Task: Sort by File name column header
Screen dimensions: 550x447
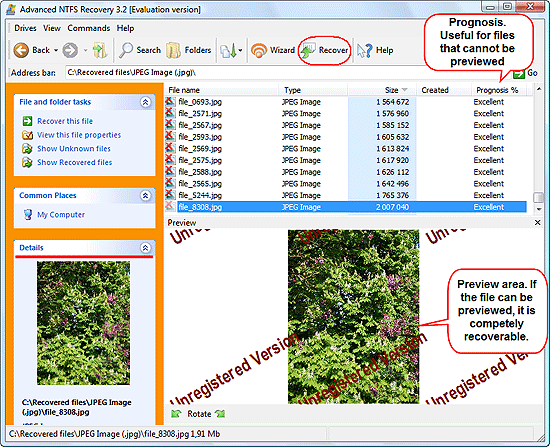Action: pos(221,90)
